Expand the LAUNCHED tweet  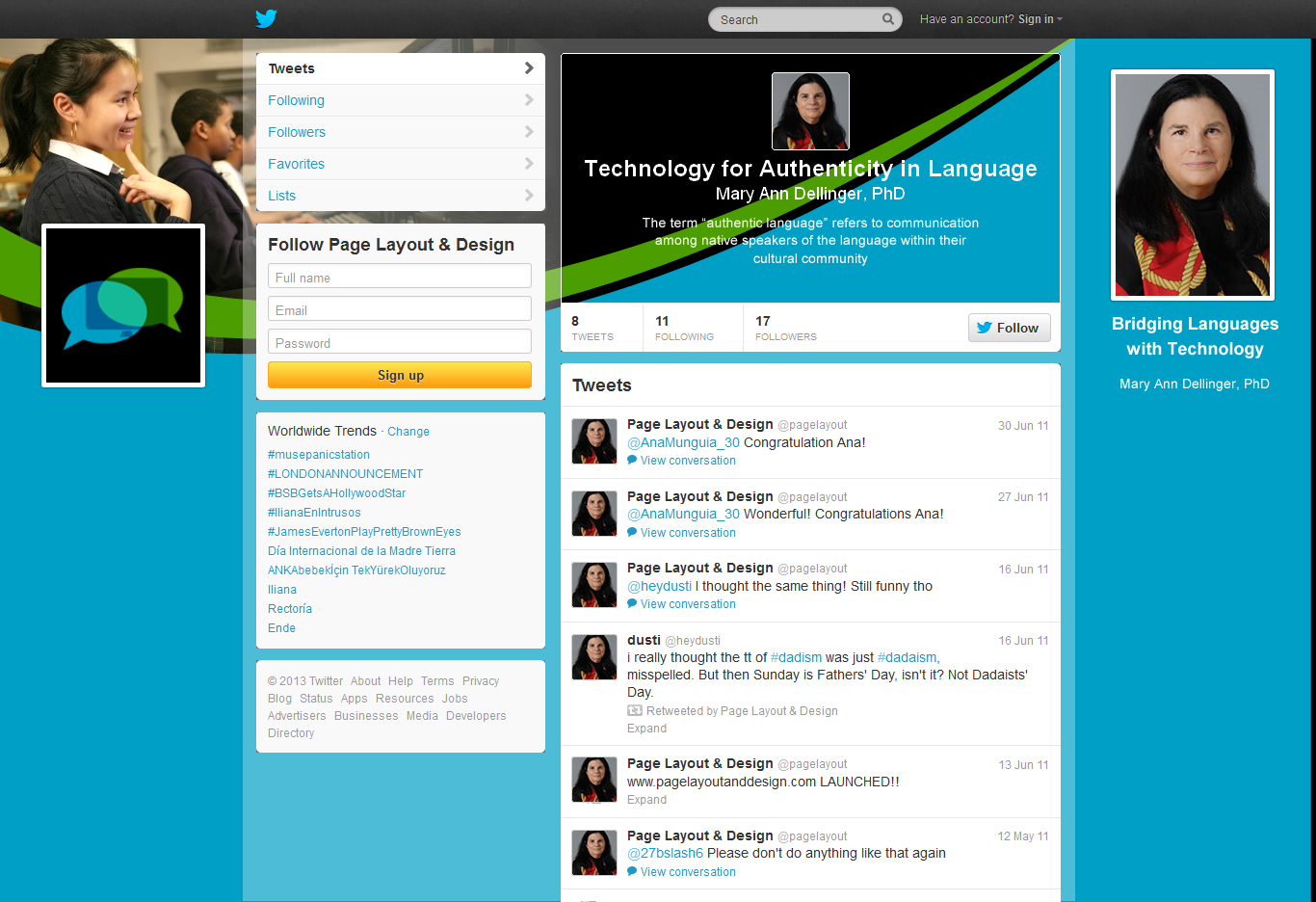[646, 800]
